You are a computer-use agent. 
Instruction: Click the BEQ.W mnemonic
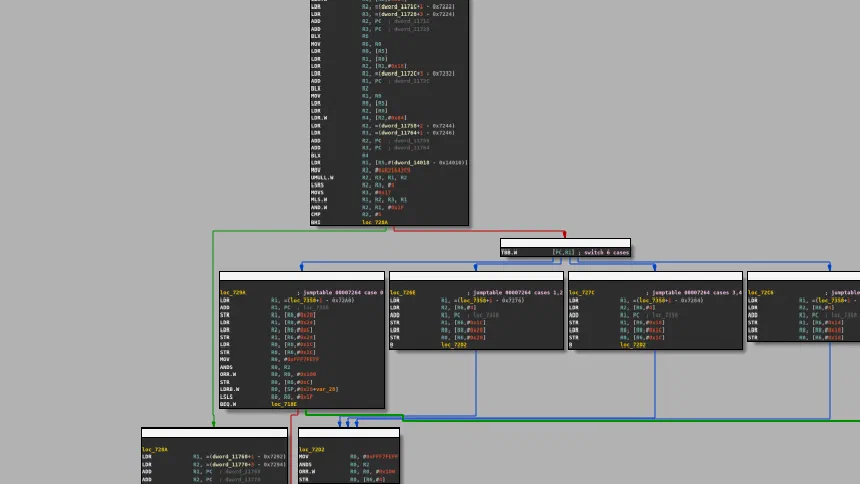(228, 404)
